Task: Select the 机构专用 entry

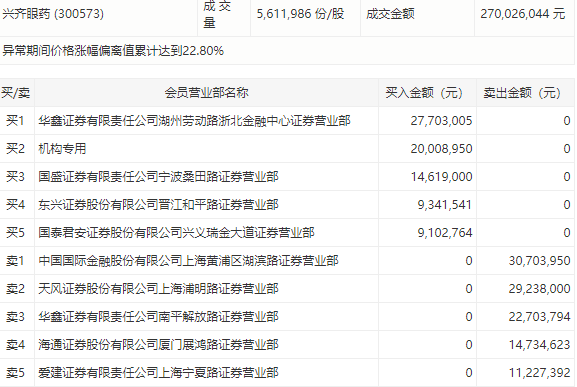Action: point(62,149)
